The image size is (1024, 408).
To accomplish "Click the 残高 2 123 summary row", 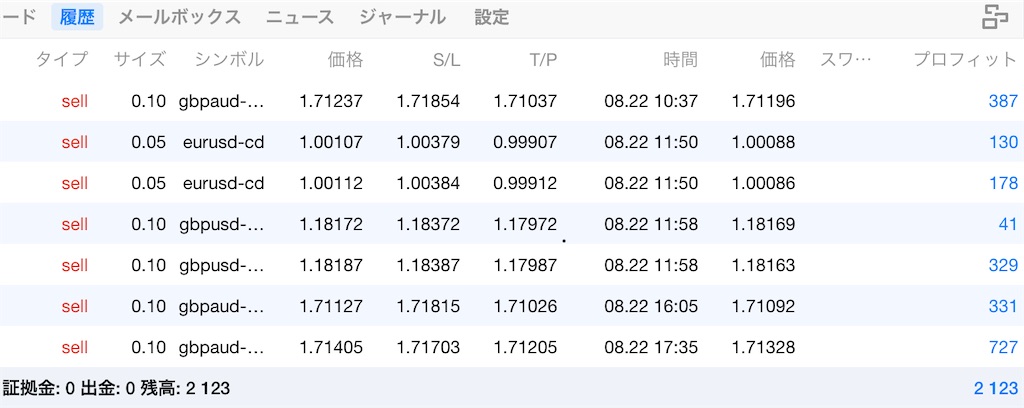I will pos(512,388).
